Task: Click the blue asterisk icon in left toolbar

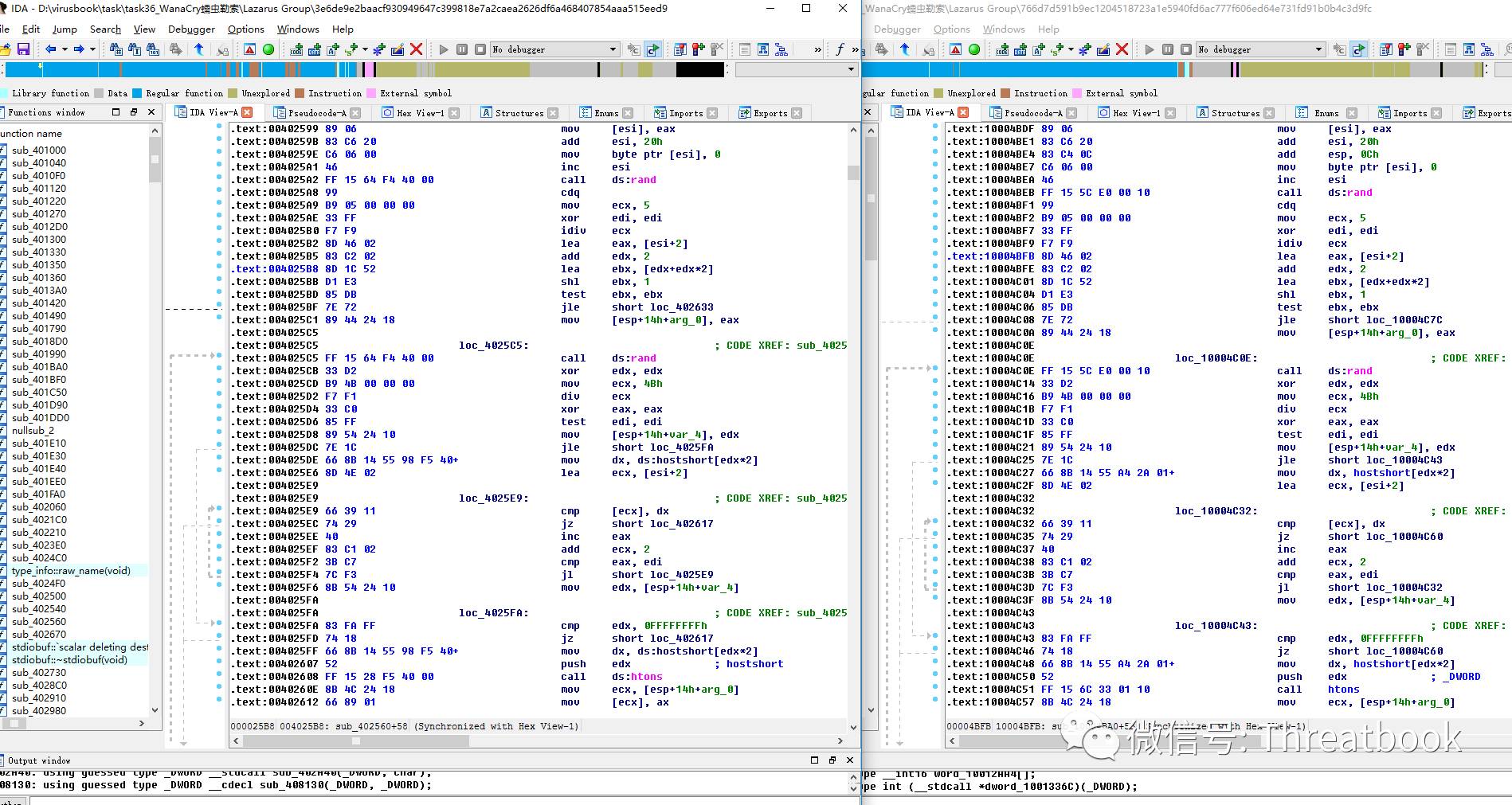Action: [x=379, y=49]
